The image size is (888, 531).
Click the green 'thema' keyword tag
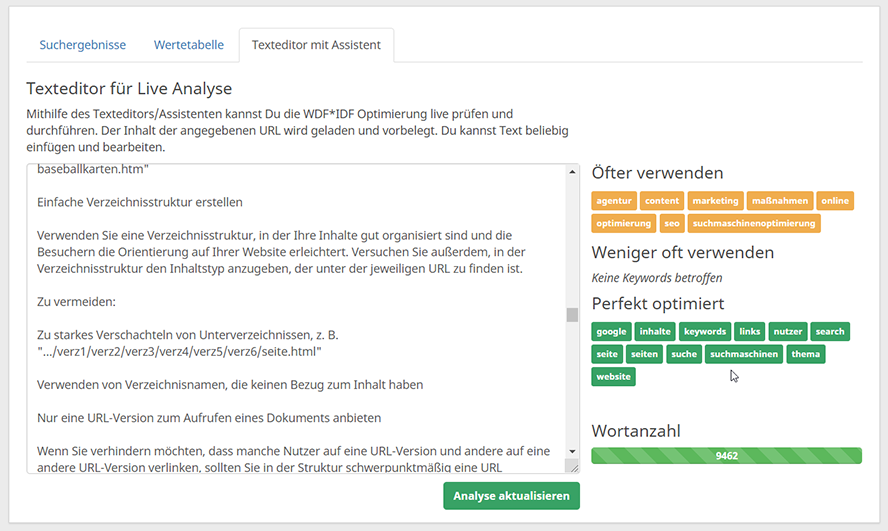[805, 354]
